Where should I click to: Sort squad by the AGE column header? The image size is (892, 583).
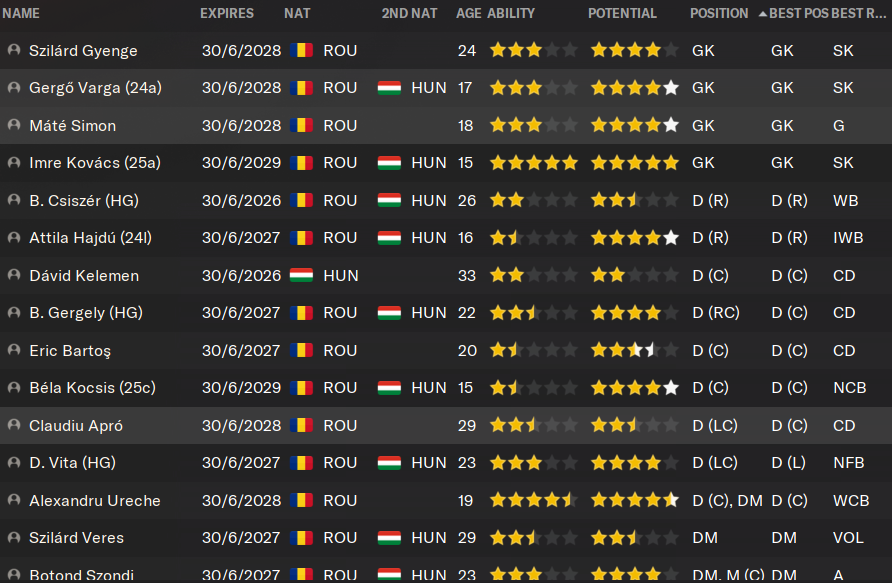[x=468, y=13]
